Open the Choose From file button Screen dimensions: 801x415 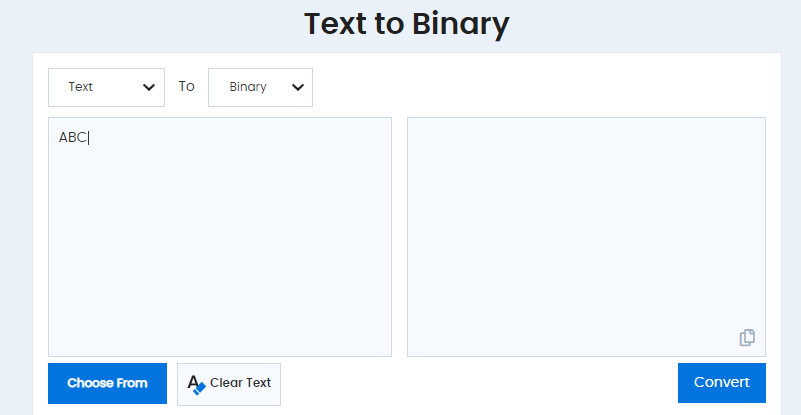pyautogui.click(x=107, y=383)
